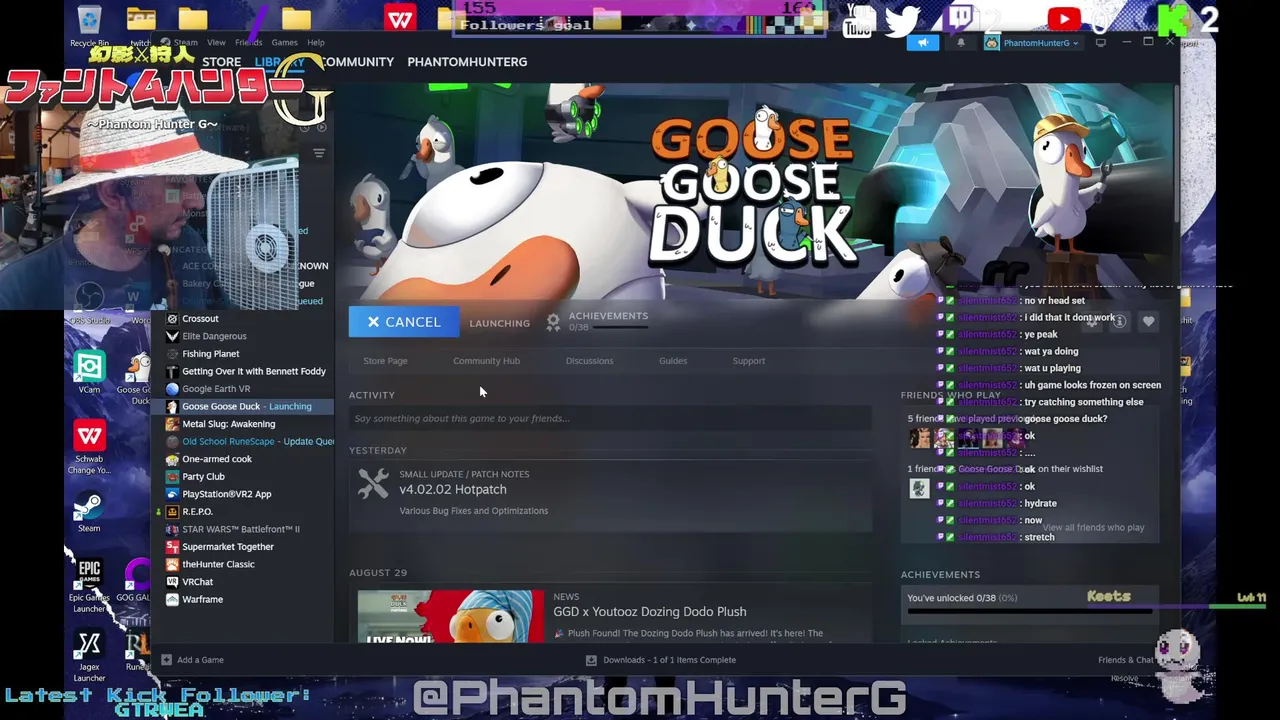This screenshot has height=720, width=1280.
Task: Launch the Steam desktop shortcut
Action: pos(89,512)
